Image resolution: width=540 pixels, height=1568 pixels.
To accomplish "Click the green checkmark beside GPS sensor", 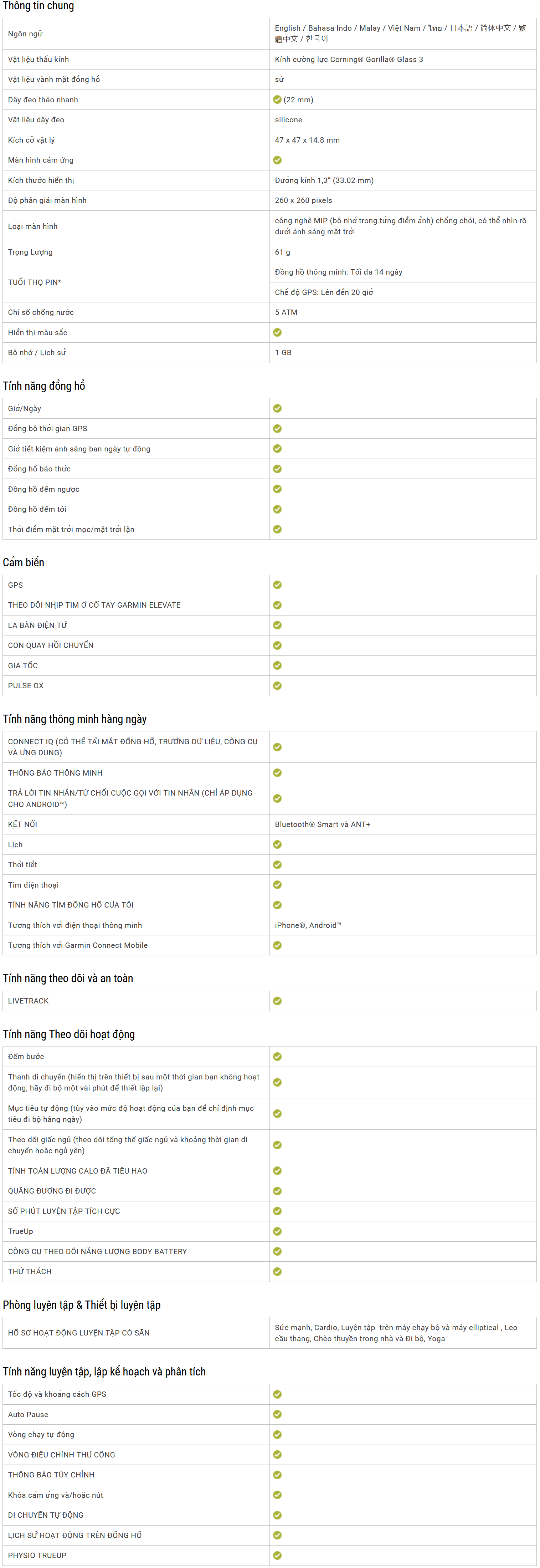I will point(277,585).
